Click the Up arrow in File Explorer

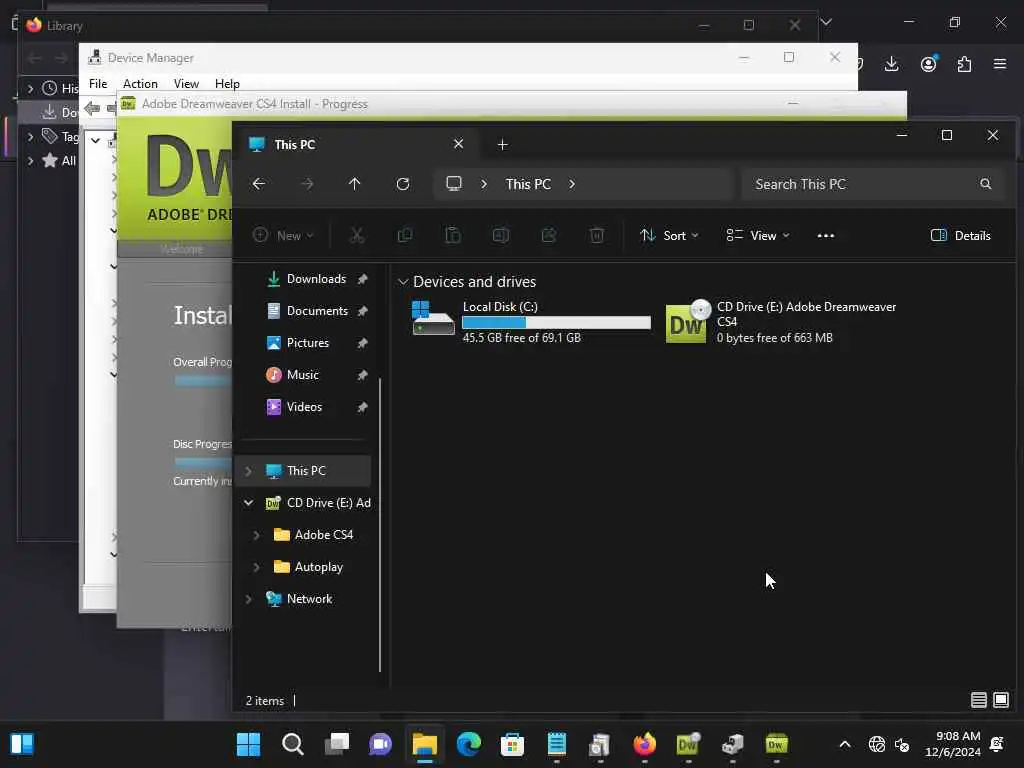point(355,184)
